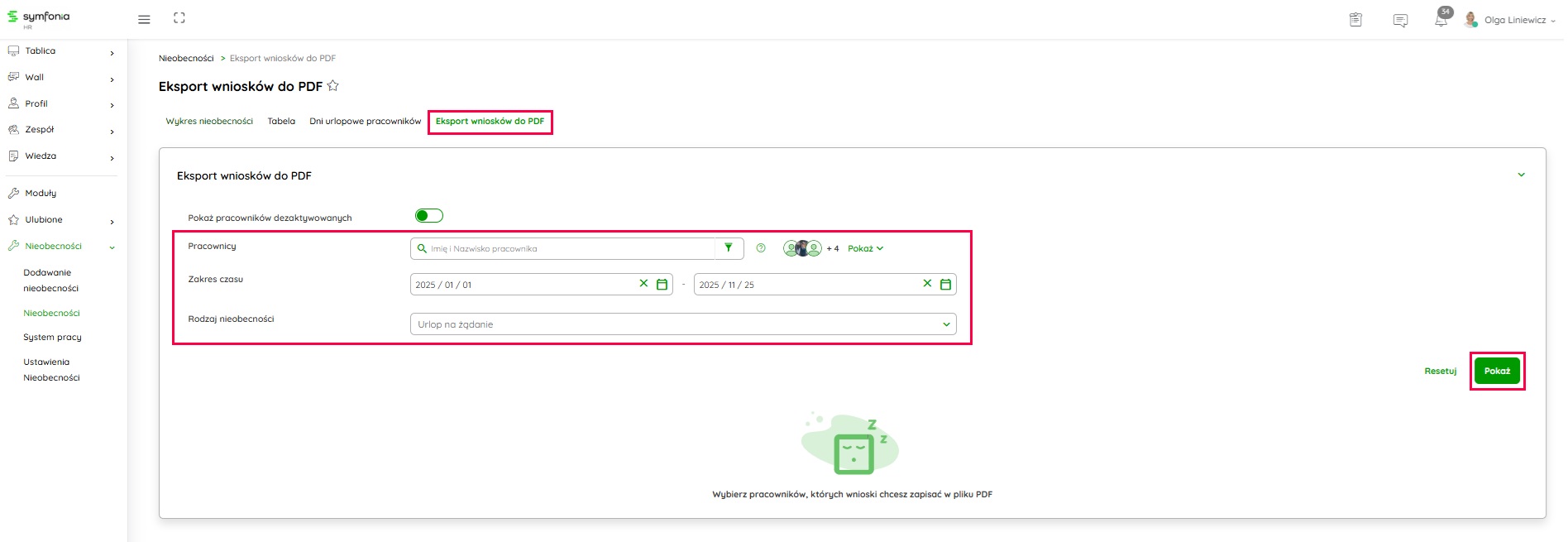Image resolution: width=1568 pixels, height=542 pixels.
Task: Switch to Wykres nieobecności tab
Action: [x=209, y=122]
